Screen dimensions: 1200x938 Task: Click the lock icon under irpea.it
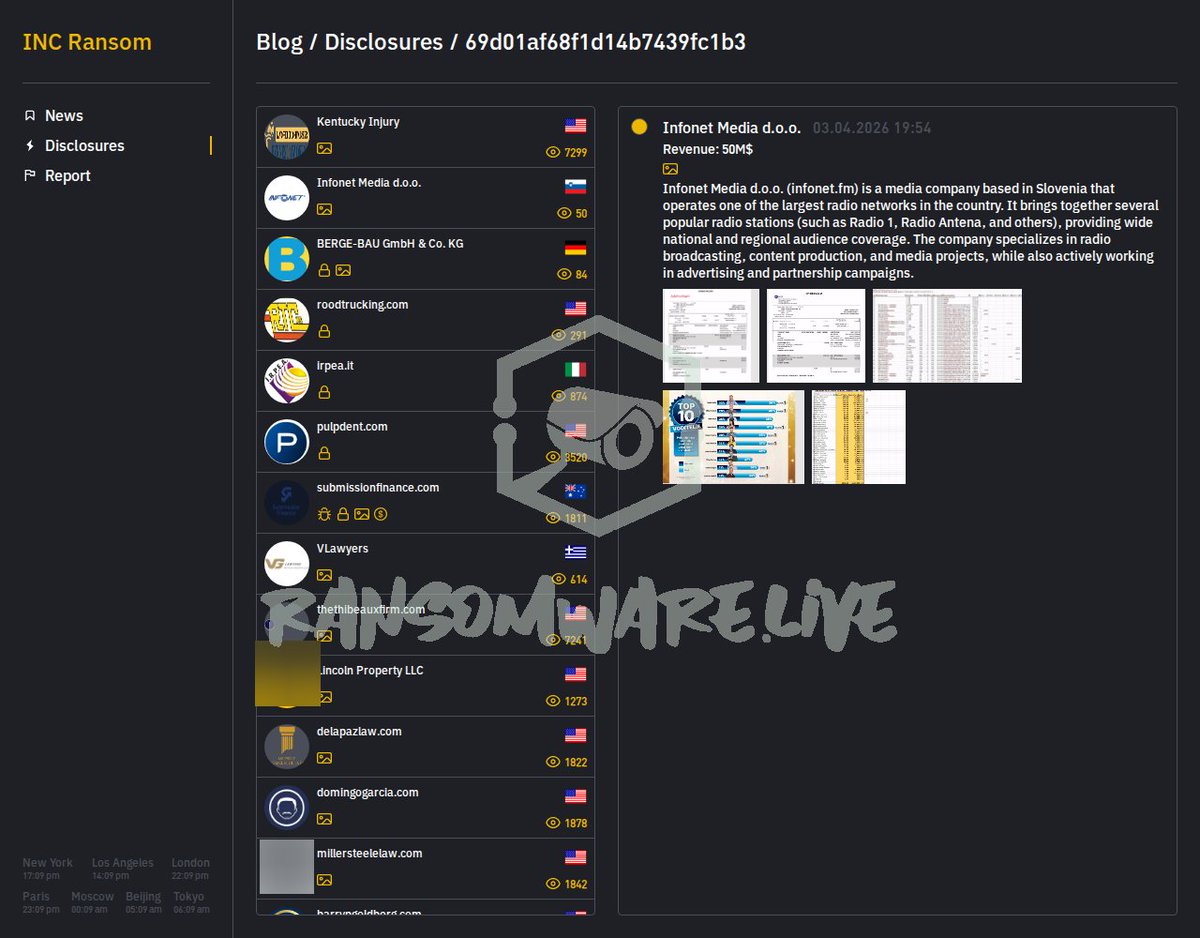pos(324,392)
